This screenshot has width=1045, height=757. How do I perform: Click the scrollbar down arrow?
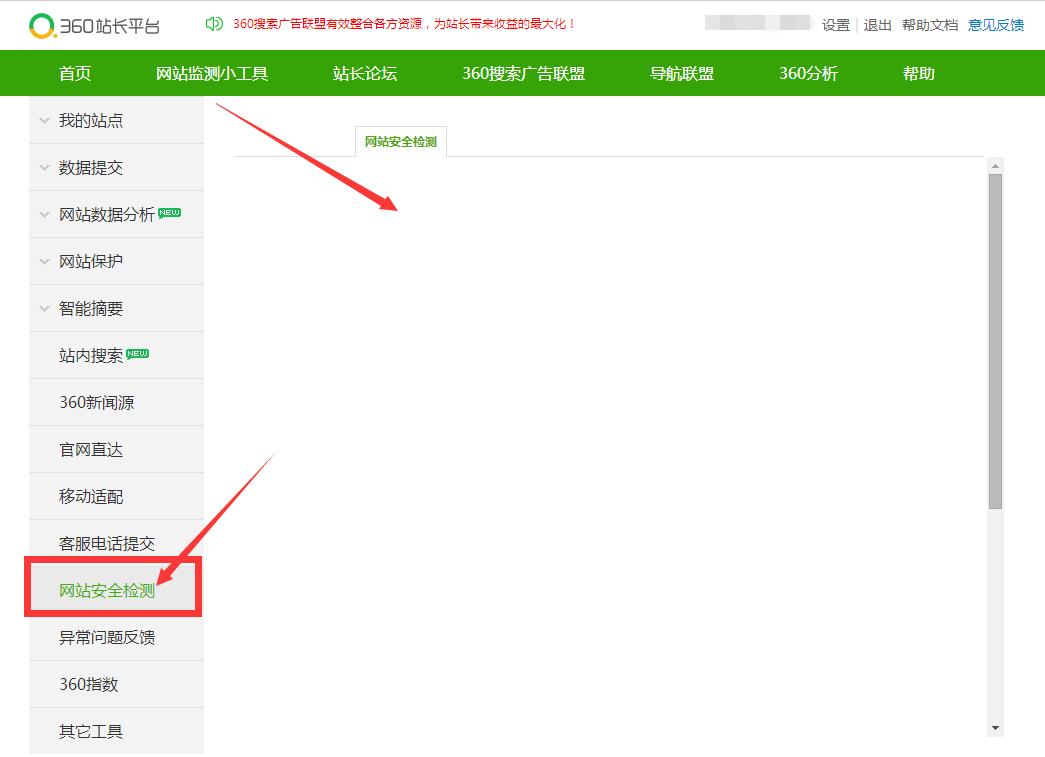tap(995, 727)
